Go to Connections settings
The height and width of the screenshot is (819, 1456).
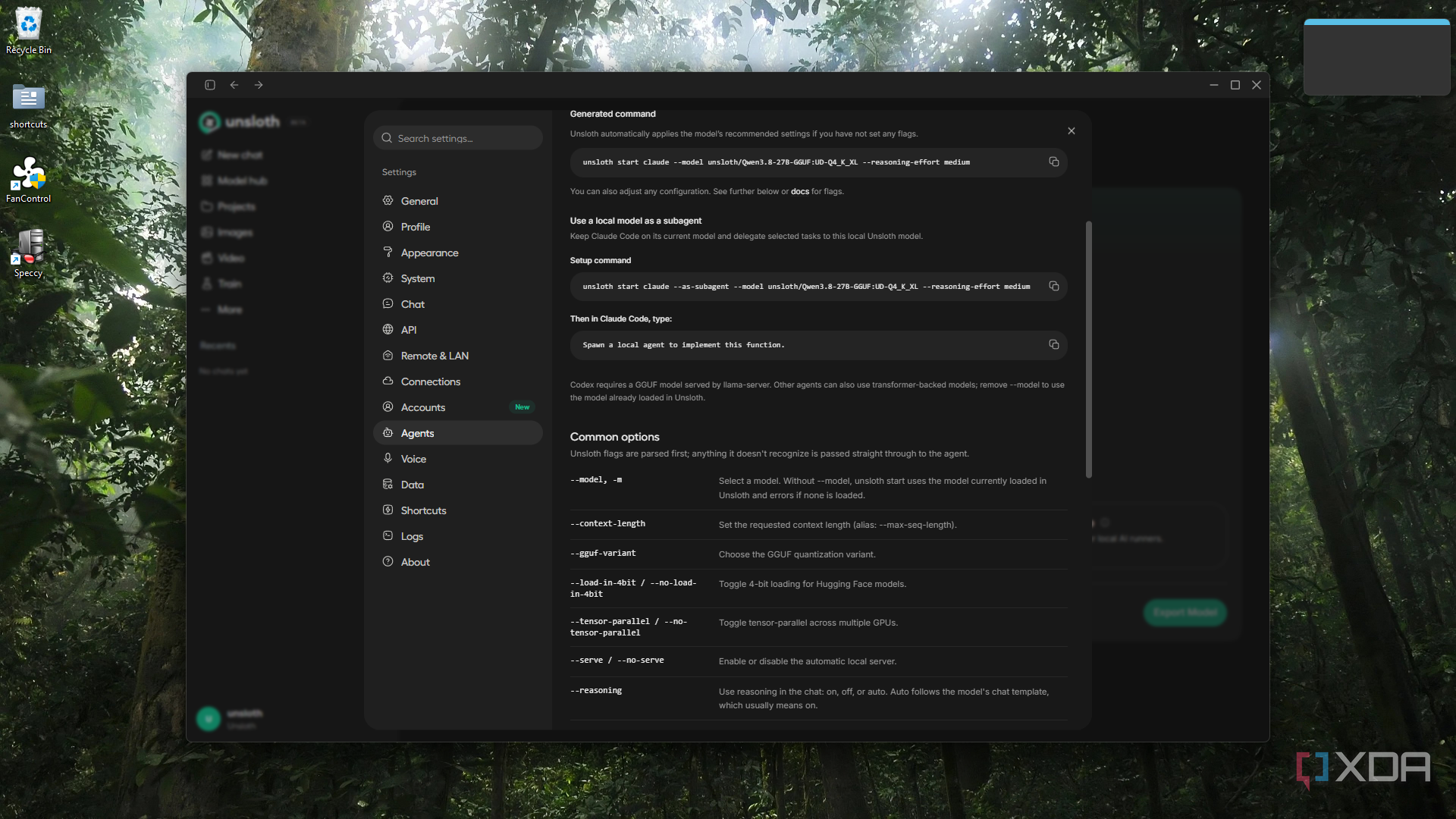458,381
